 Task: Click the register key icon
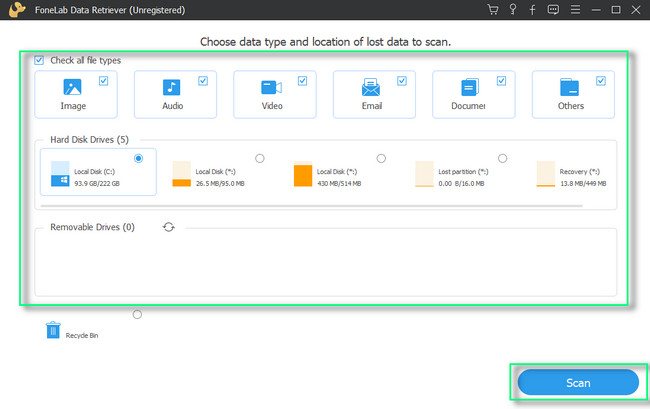(x=513, y=10)
